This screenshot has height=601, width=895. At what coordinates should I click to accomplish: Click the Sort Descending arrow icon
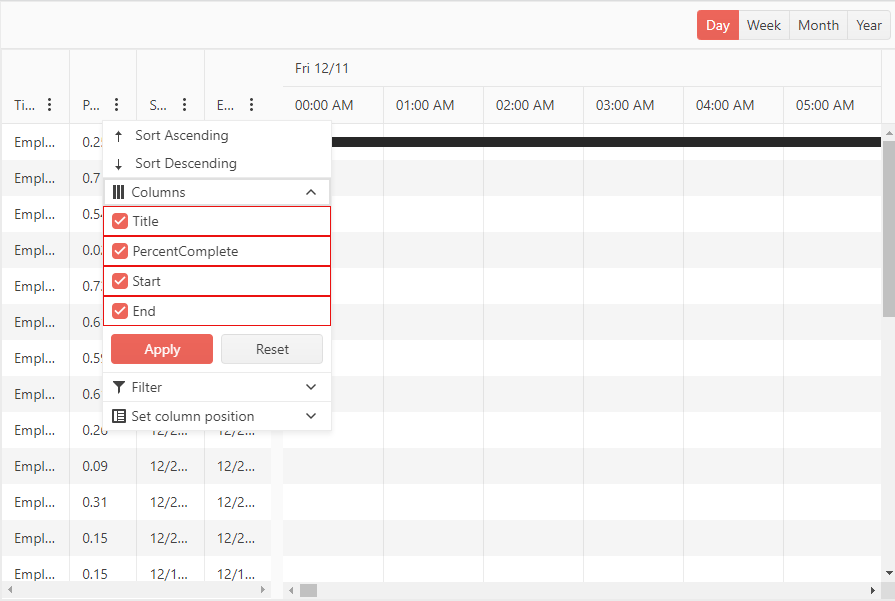[x=120, y=163]
